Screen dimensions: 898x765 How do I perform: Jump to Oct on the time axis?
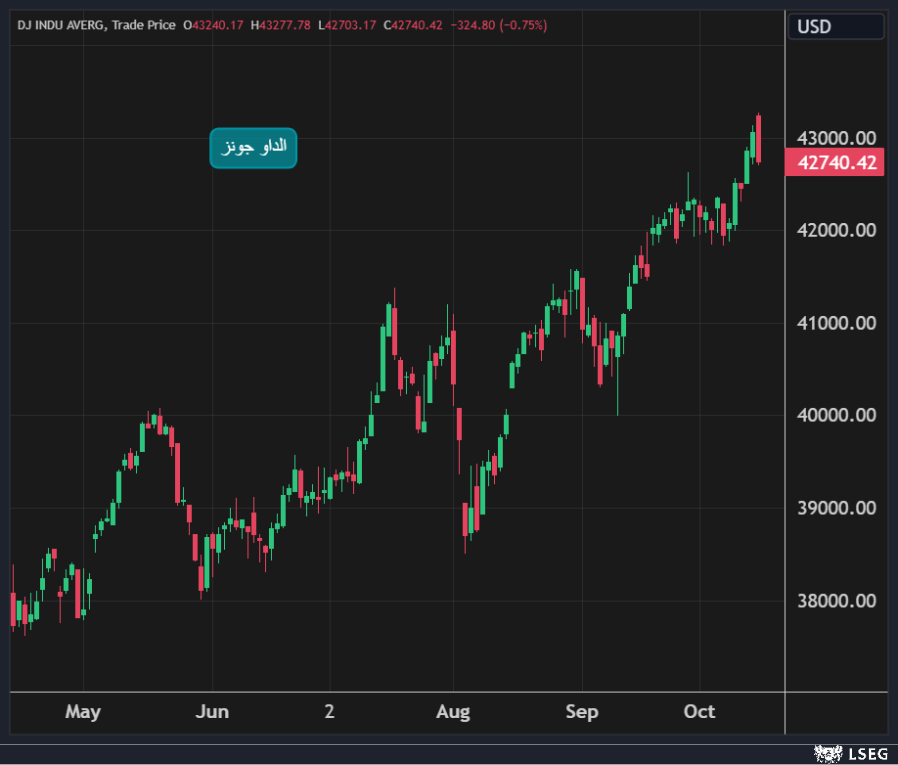pyautogui.click(x=699, y=712)
